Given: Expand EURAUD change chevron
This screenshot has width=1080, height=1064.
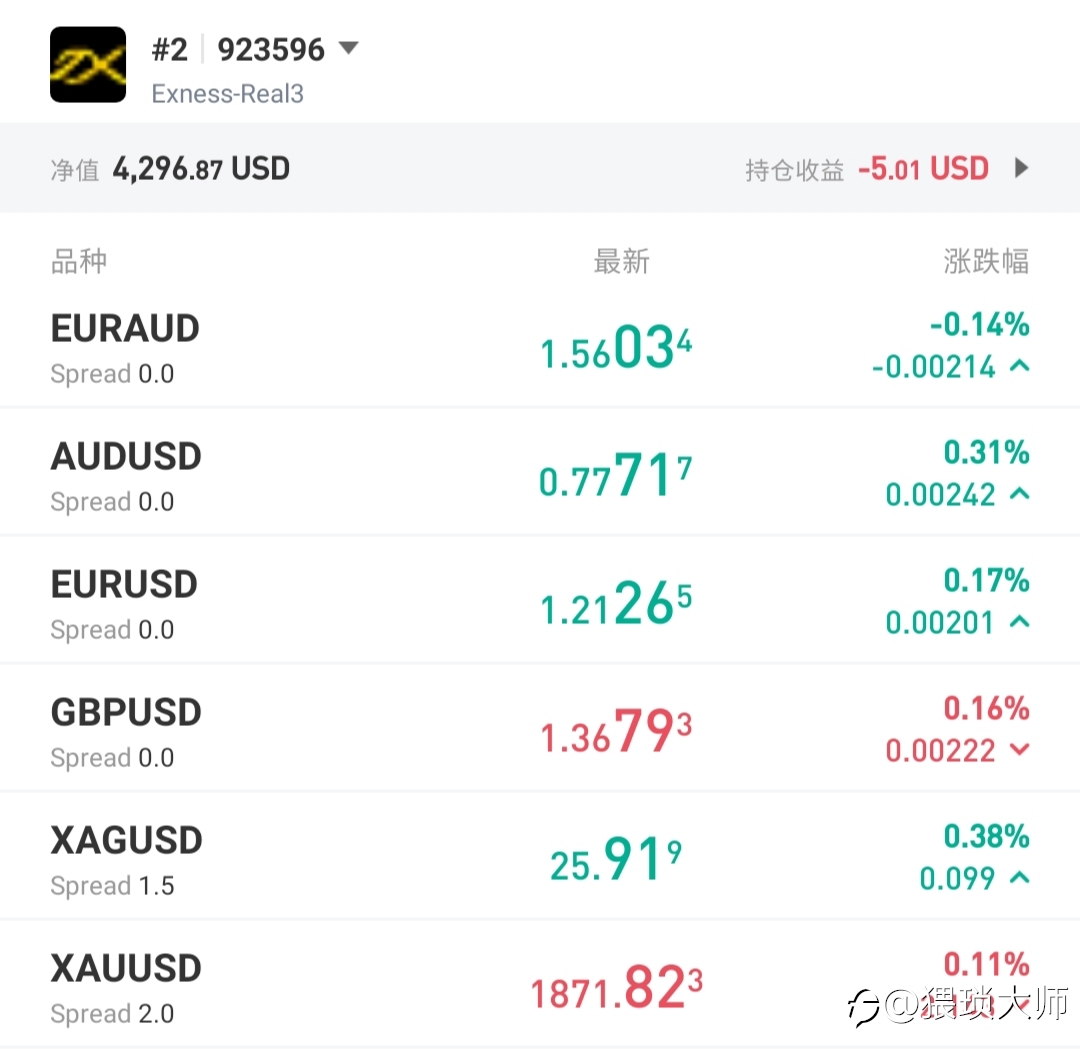Looking at the screenshot, I should 1019,367.
